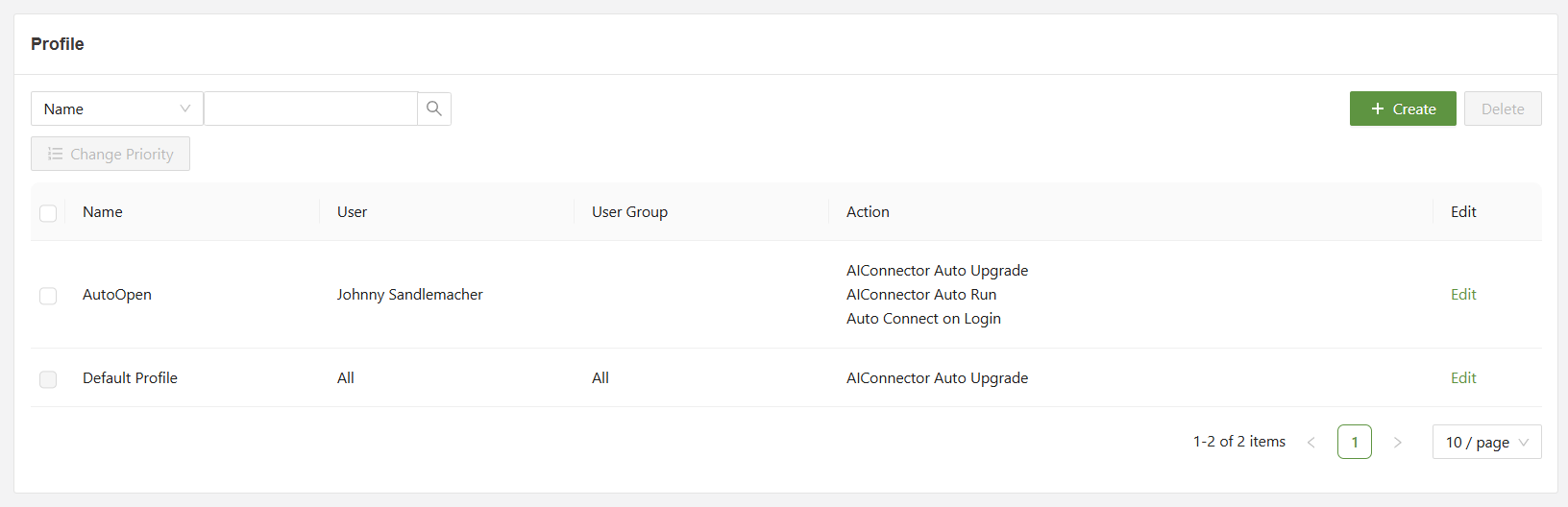Click the Action column header
Viewport: 1568px width, 507px height.
868,212
